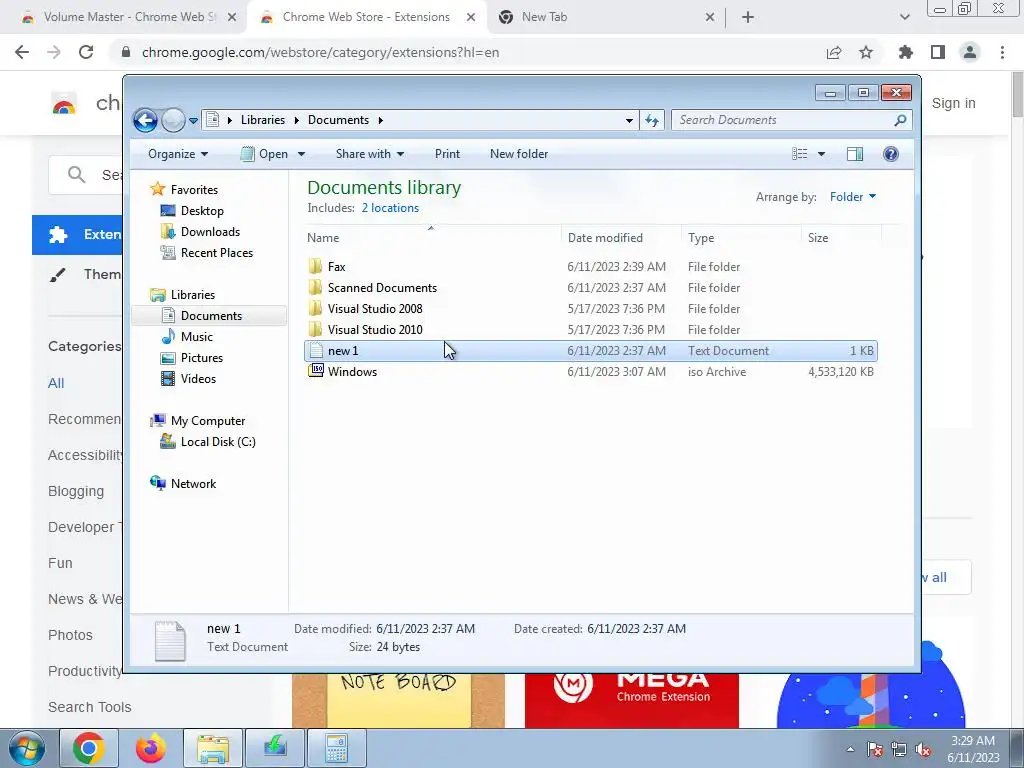Image resolution: width=1024 pixels, height=768 pixels.
Task: Select the Windows iso archive file
Action: point(590,372)
